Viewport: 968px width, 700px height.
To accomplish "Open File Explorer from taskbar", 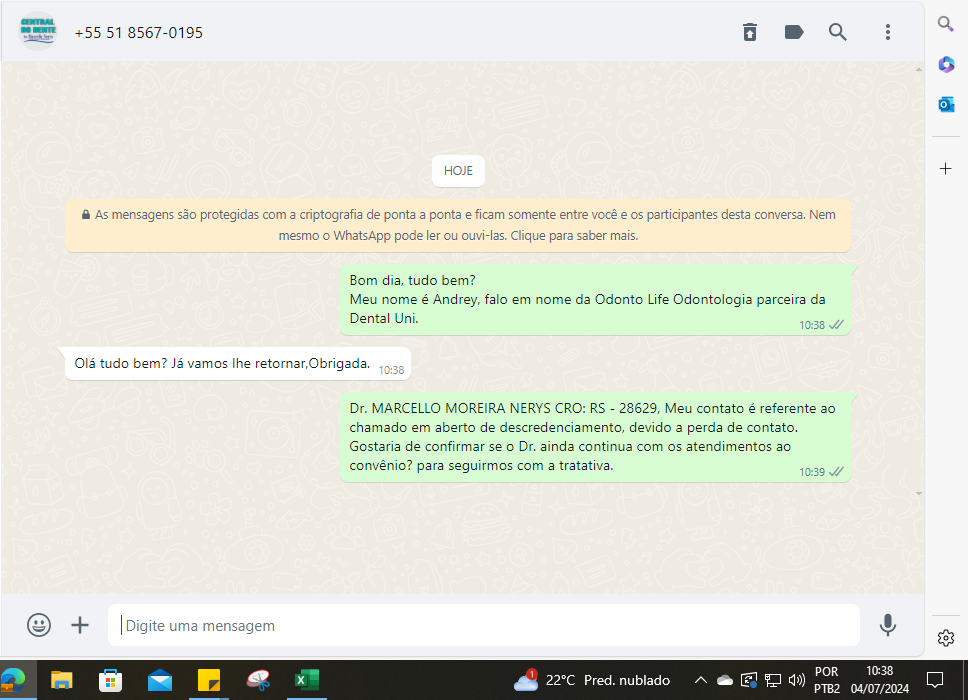I will point(61,680).
